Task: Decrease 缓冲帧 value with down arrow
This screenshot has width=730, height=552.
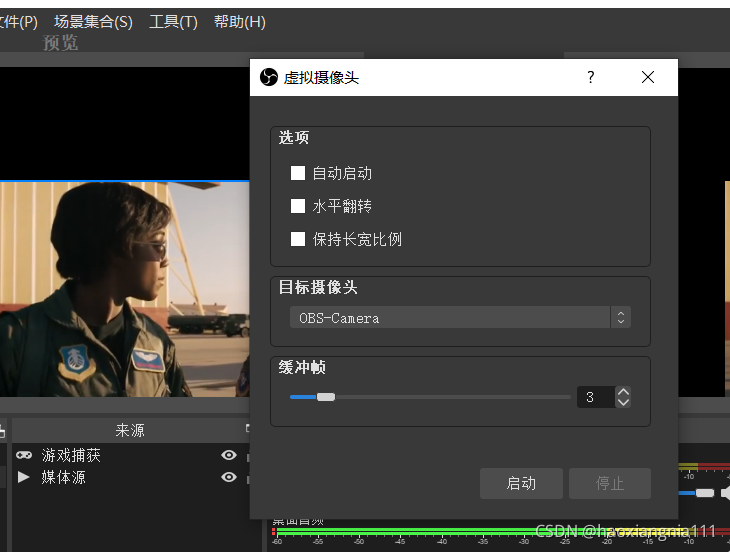Action: 623,403
